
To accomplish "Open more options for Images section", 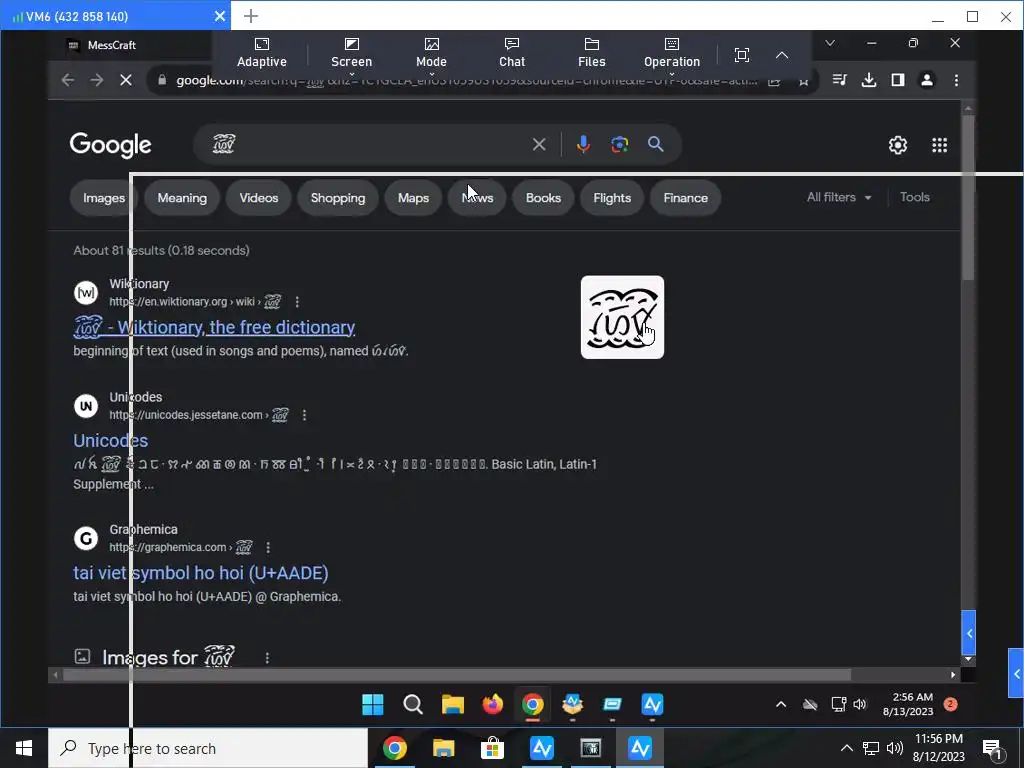I will [x=267, y=658].
